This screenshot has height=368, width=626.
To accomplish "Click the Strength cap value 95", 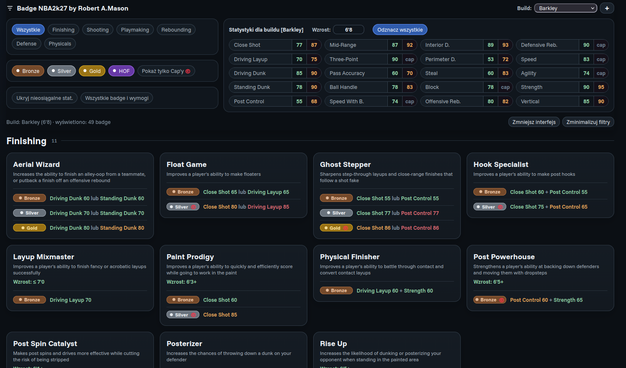I will coord(601,87).
